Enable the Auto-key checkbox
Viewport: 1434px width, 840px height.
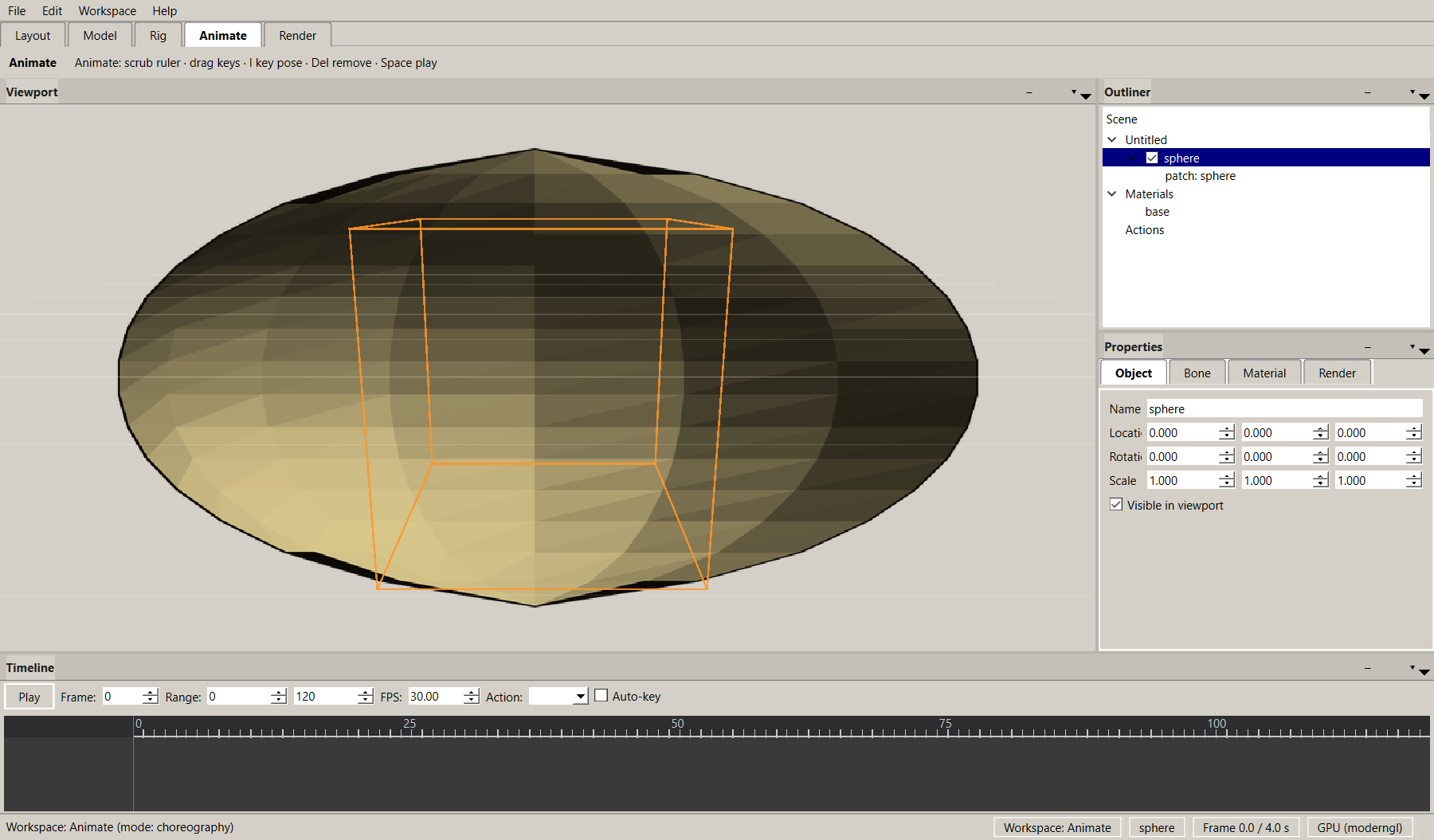tap(601, 695)
